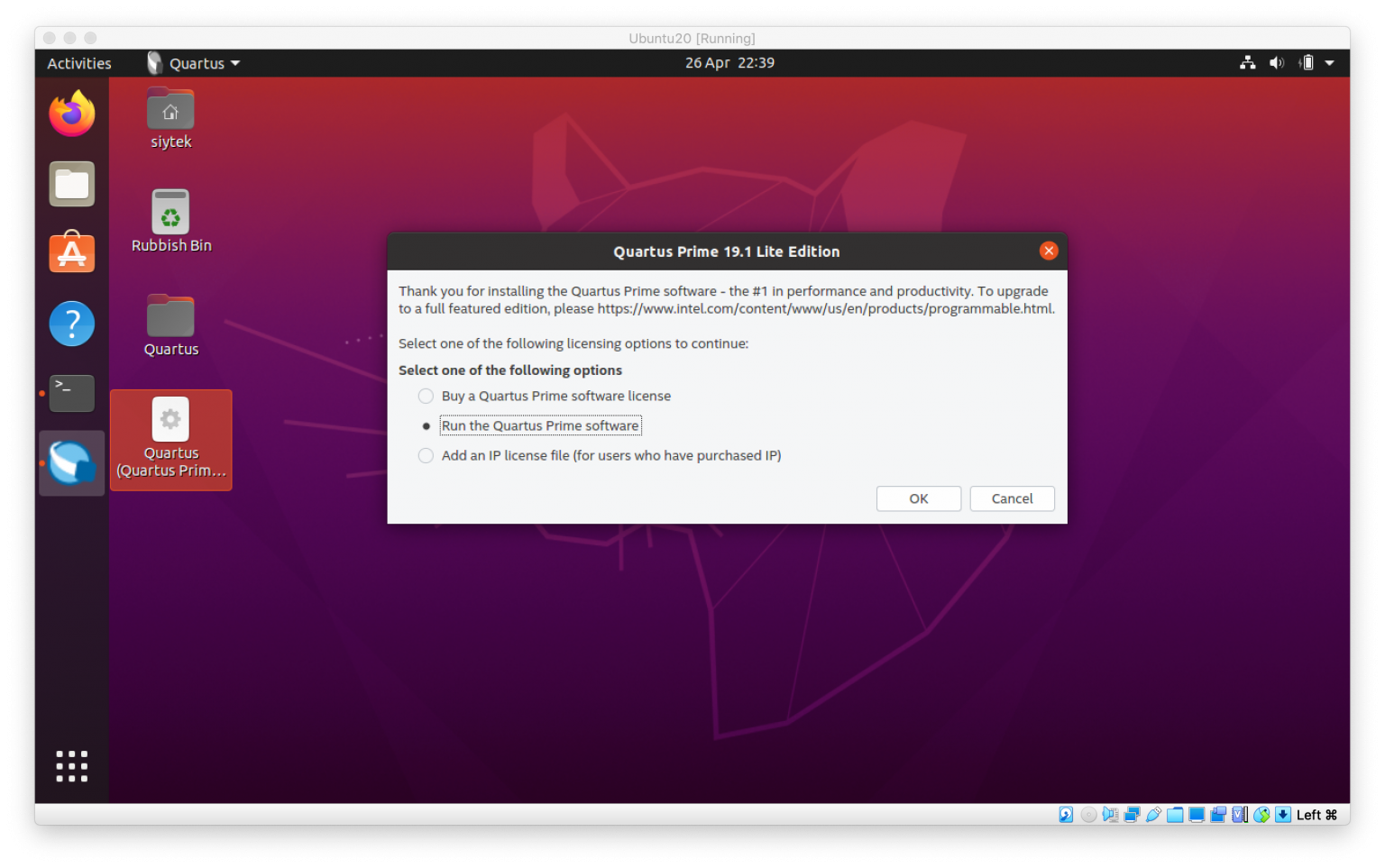This screenshot has height=868, width=1385.
Task: Open the Files manager in dock
Action: click(x=71, y=184)
